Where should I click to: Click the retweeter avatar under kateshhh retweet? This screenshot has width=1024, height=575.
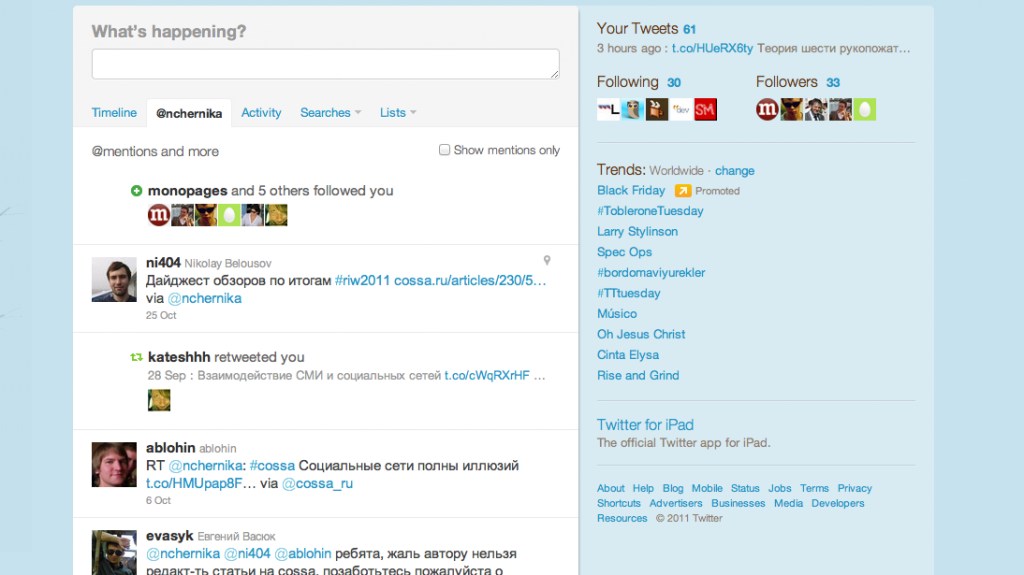pos(159,400)
